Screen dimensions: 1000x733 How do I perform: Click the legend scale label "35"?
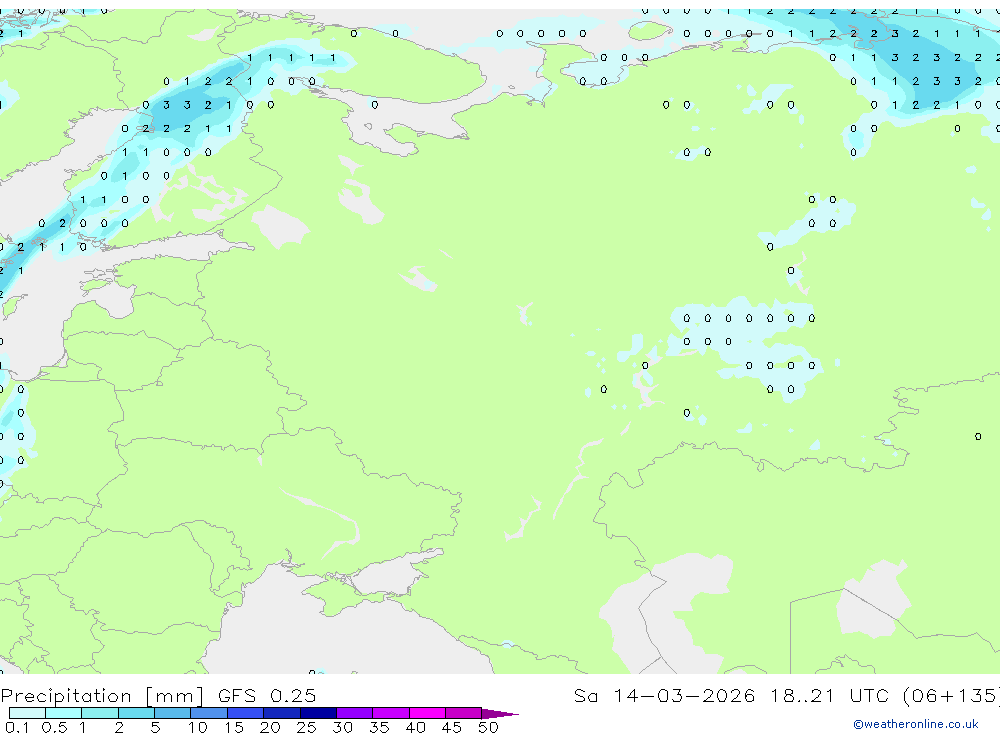[x=379, y=727]
